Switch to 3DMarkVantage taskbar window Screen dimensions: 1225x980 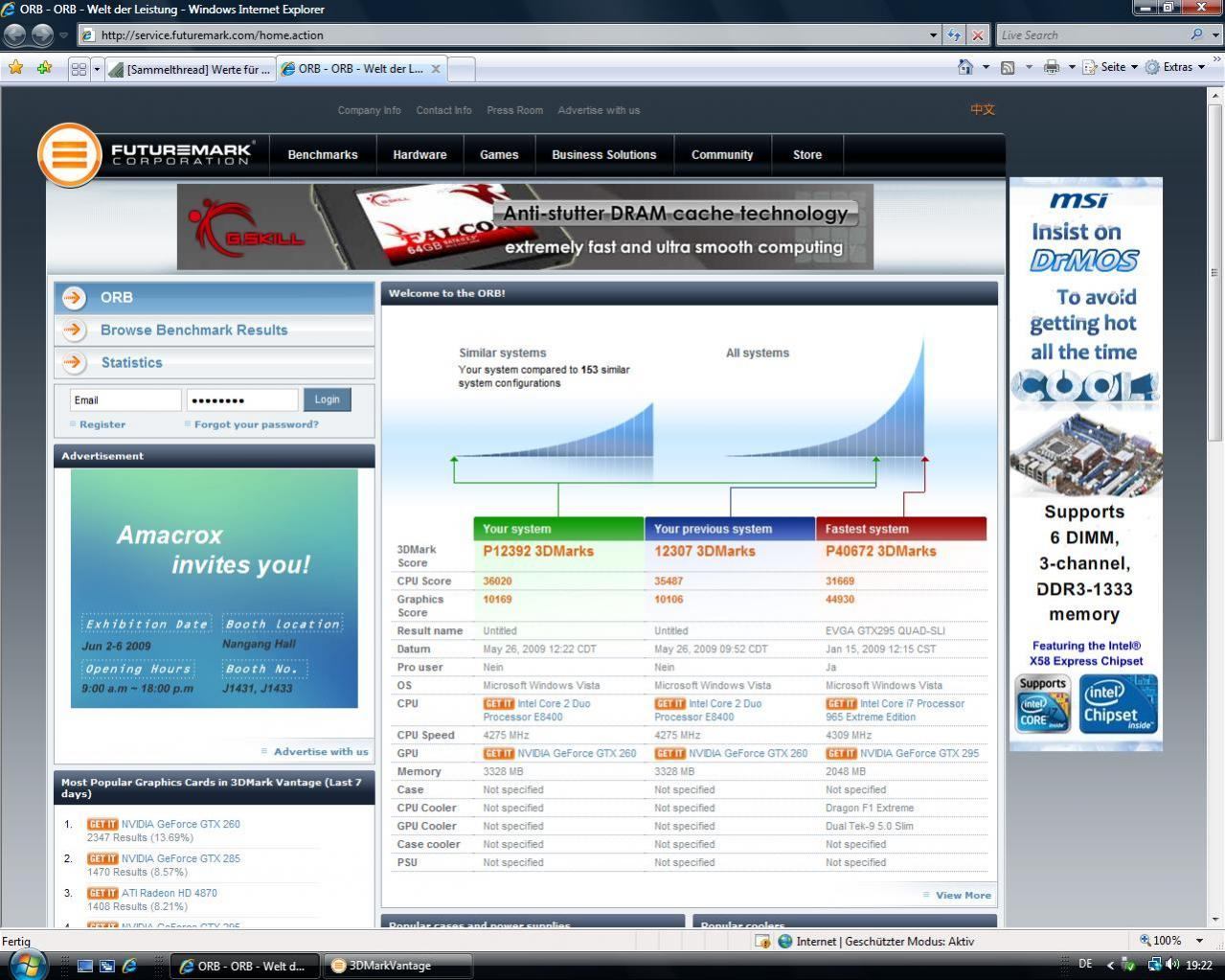397,966
